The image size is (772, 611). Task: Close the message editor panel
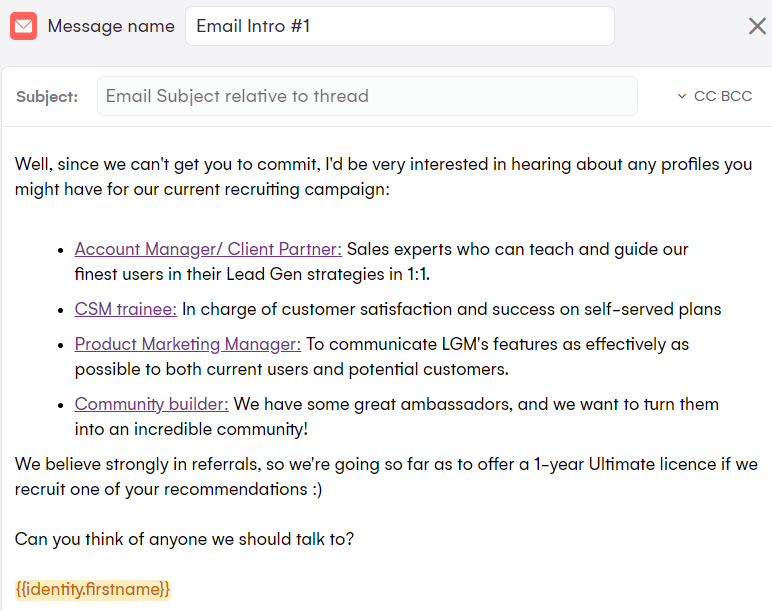[757, 26]
